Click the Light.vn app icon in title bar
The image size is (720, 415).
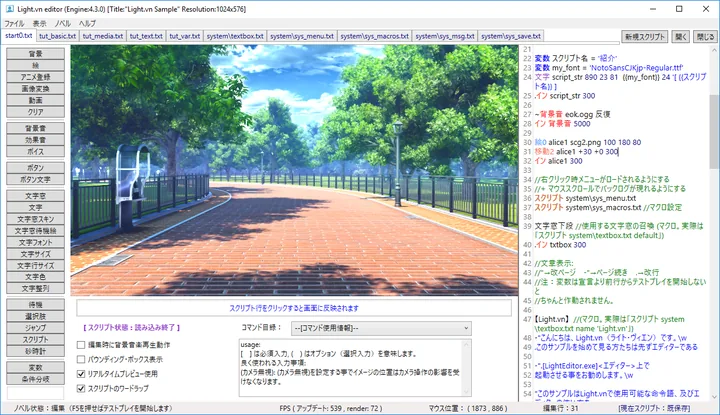point(9,9)
